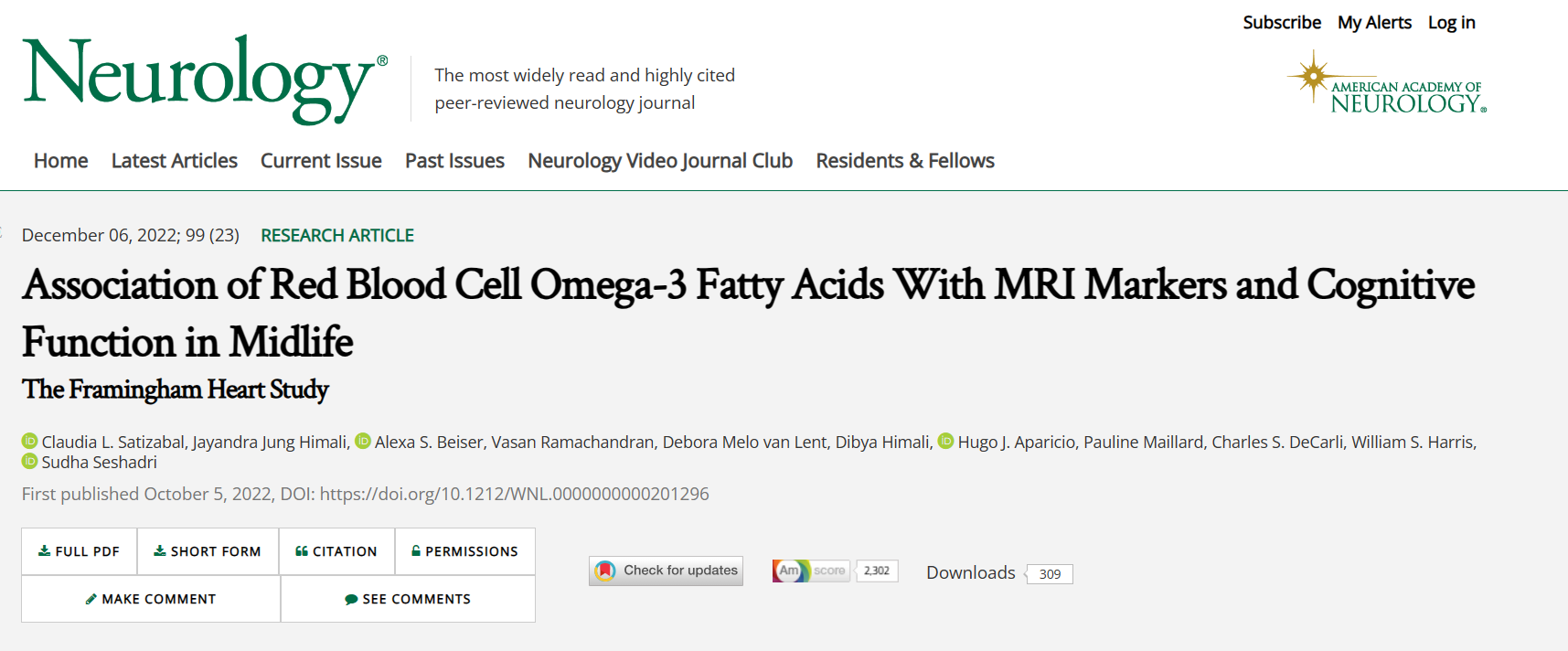Select author Debora Melo van Lent
This screenshot has width=1568, height=651.
[x=745, y=442]
